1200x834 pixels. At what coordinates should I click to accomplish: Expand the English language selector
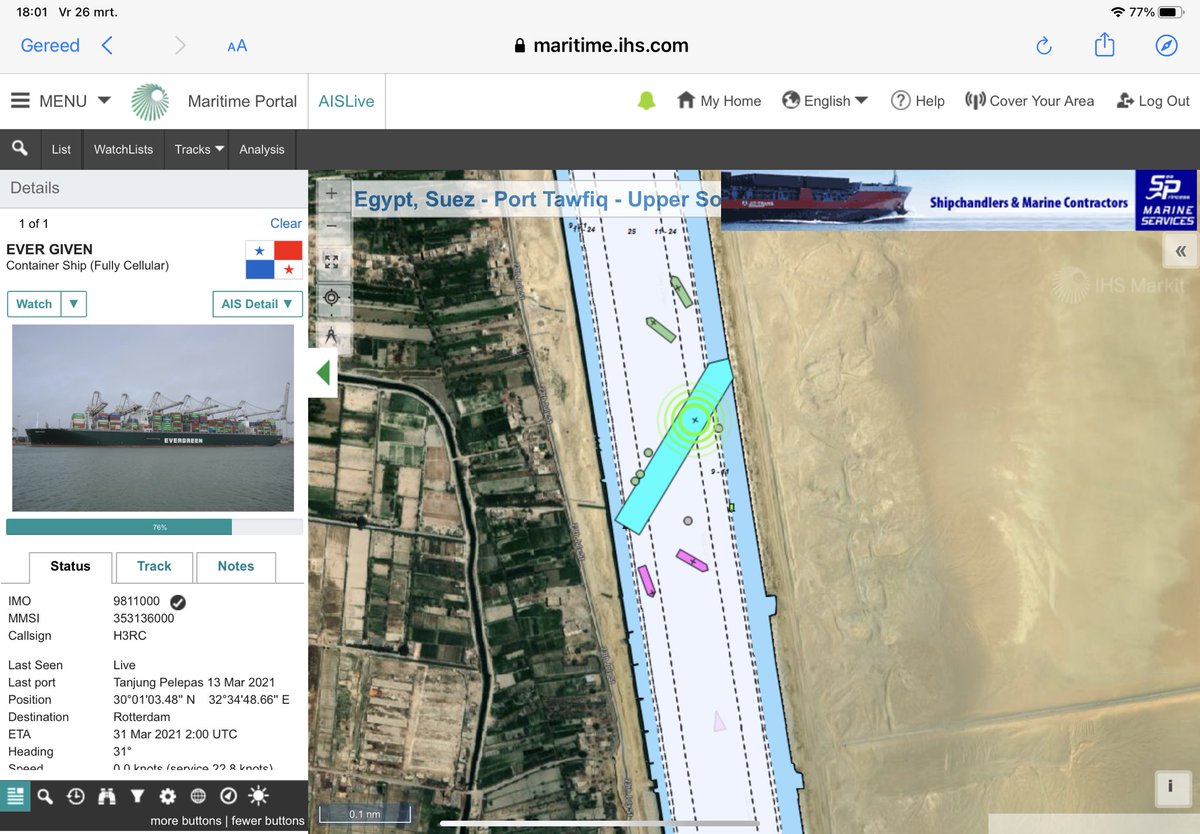pos(825,101)
